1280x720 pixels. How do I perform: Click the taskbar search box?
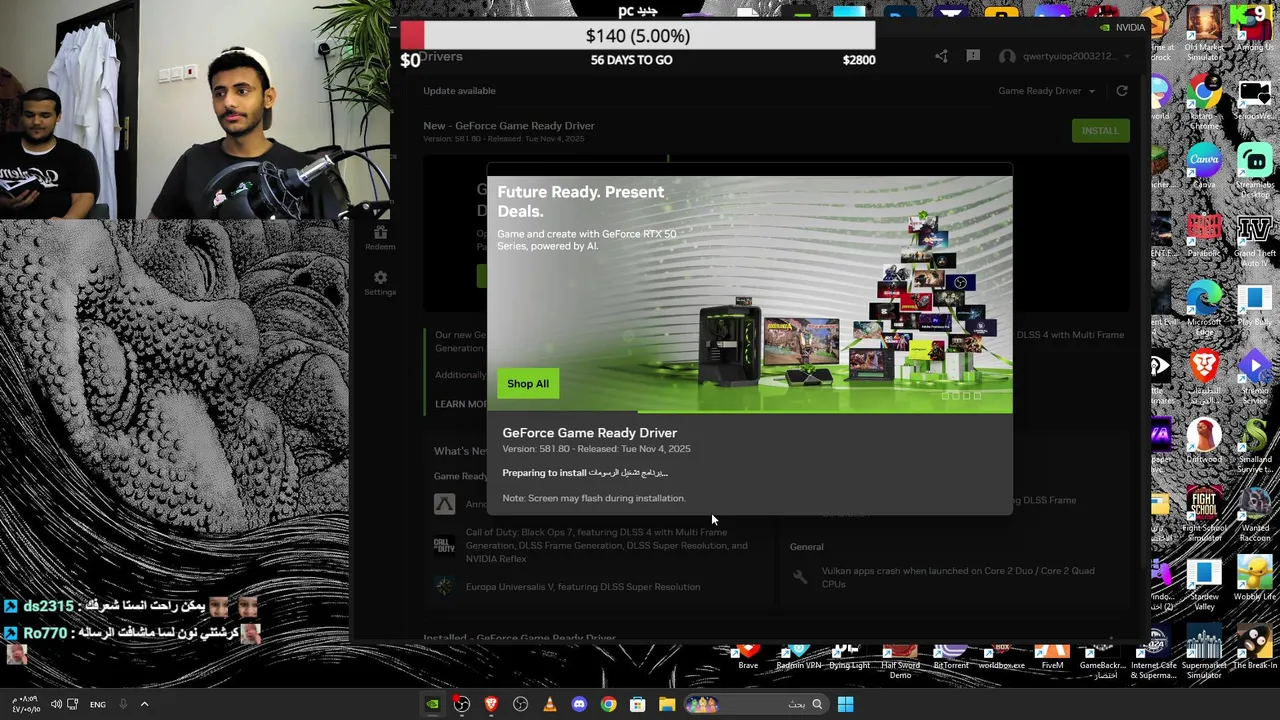pos(755,704)
